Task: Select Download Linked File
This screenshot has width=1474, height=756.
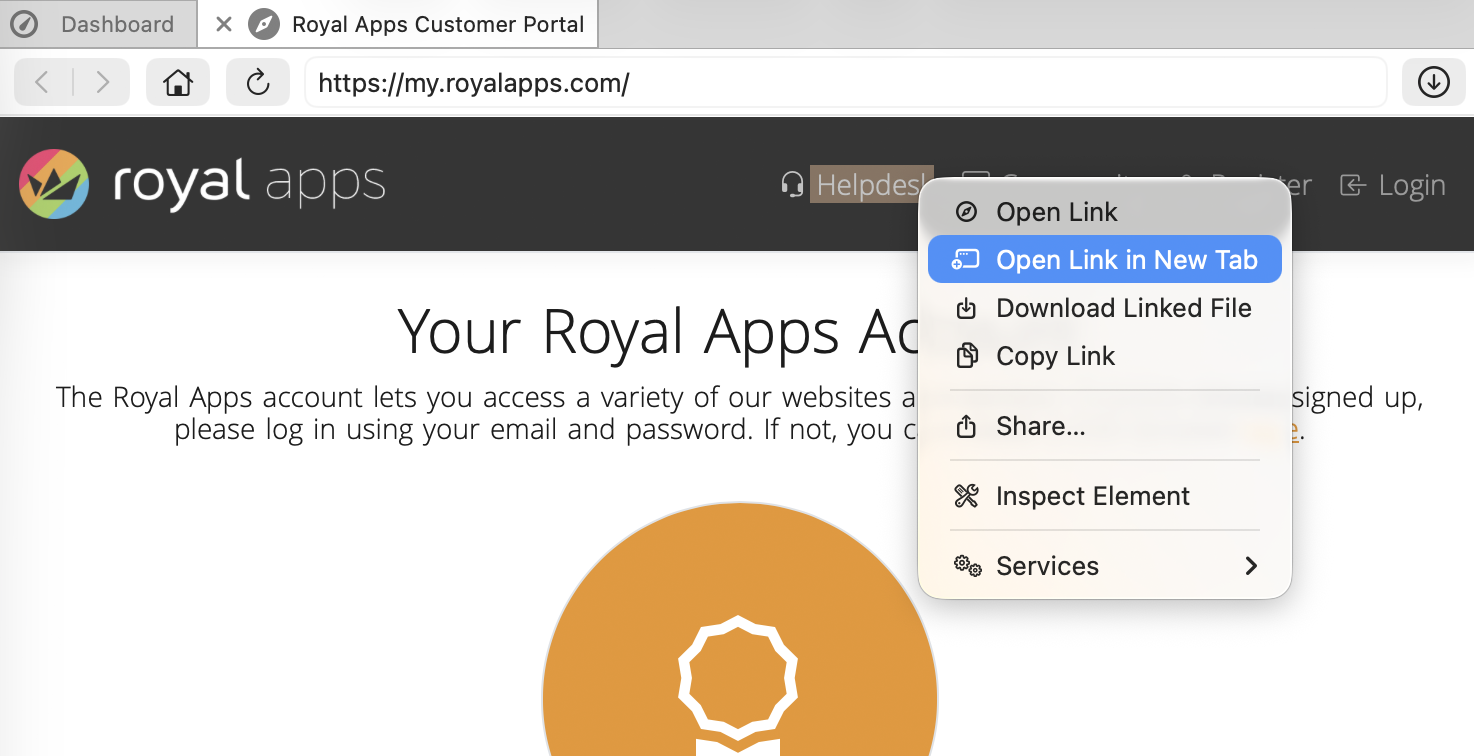Action: coord(1105,308)
